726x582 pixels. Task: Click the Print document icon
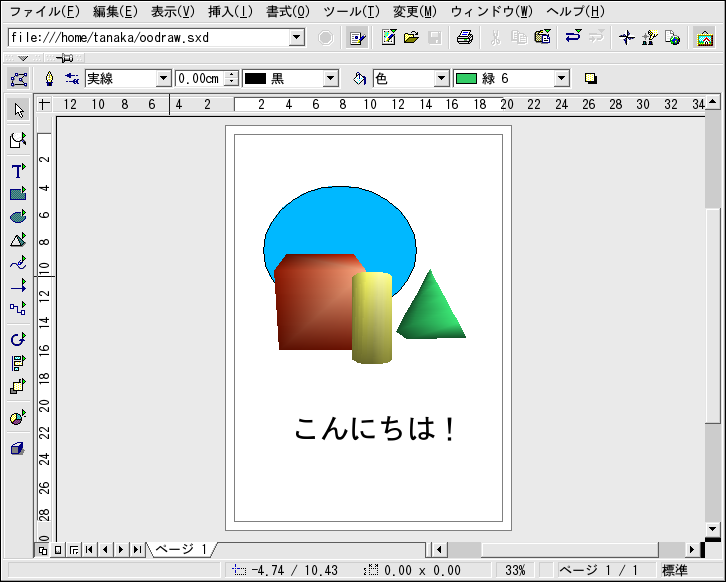click(464, 38)
